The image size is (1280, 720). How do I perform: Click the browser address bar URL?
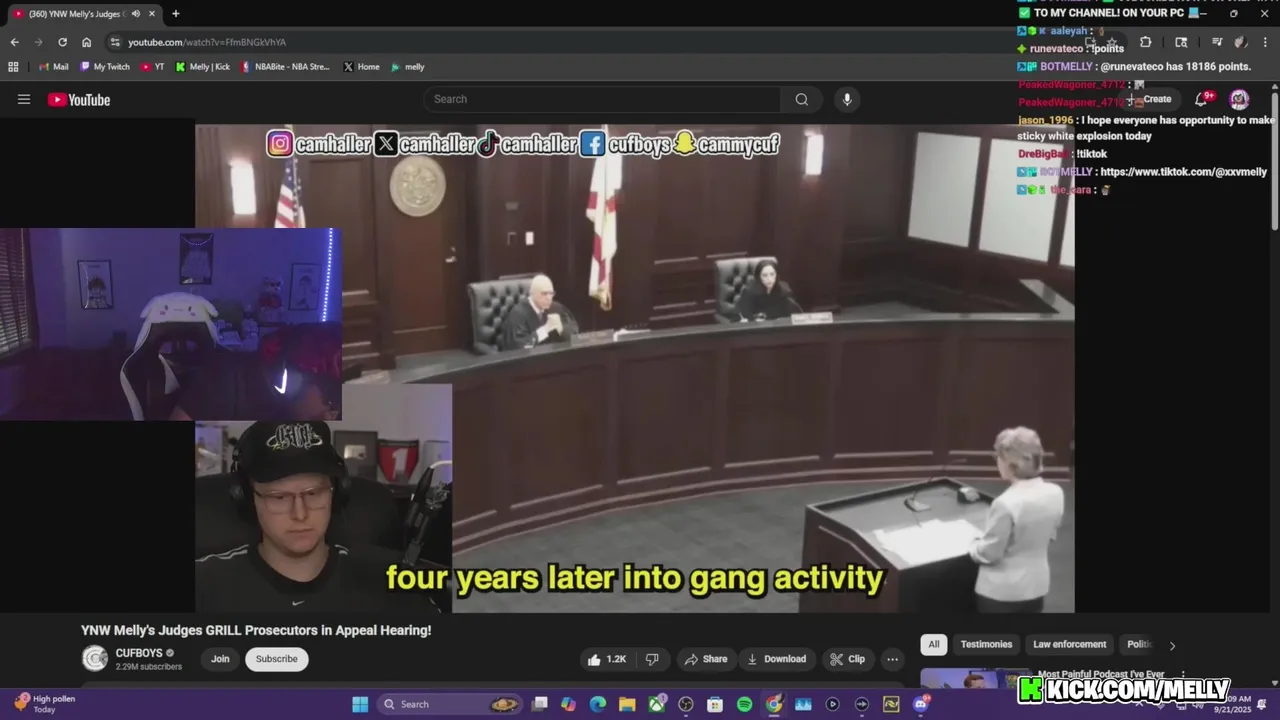tap(207, 42)
